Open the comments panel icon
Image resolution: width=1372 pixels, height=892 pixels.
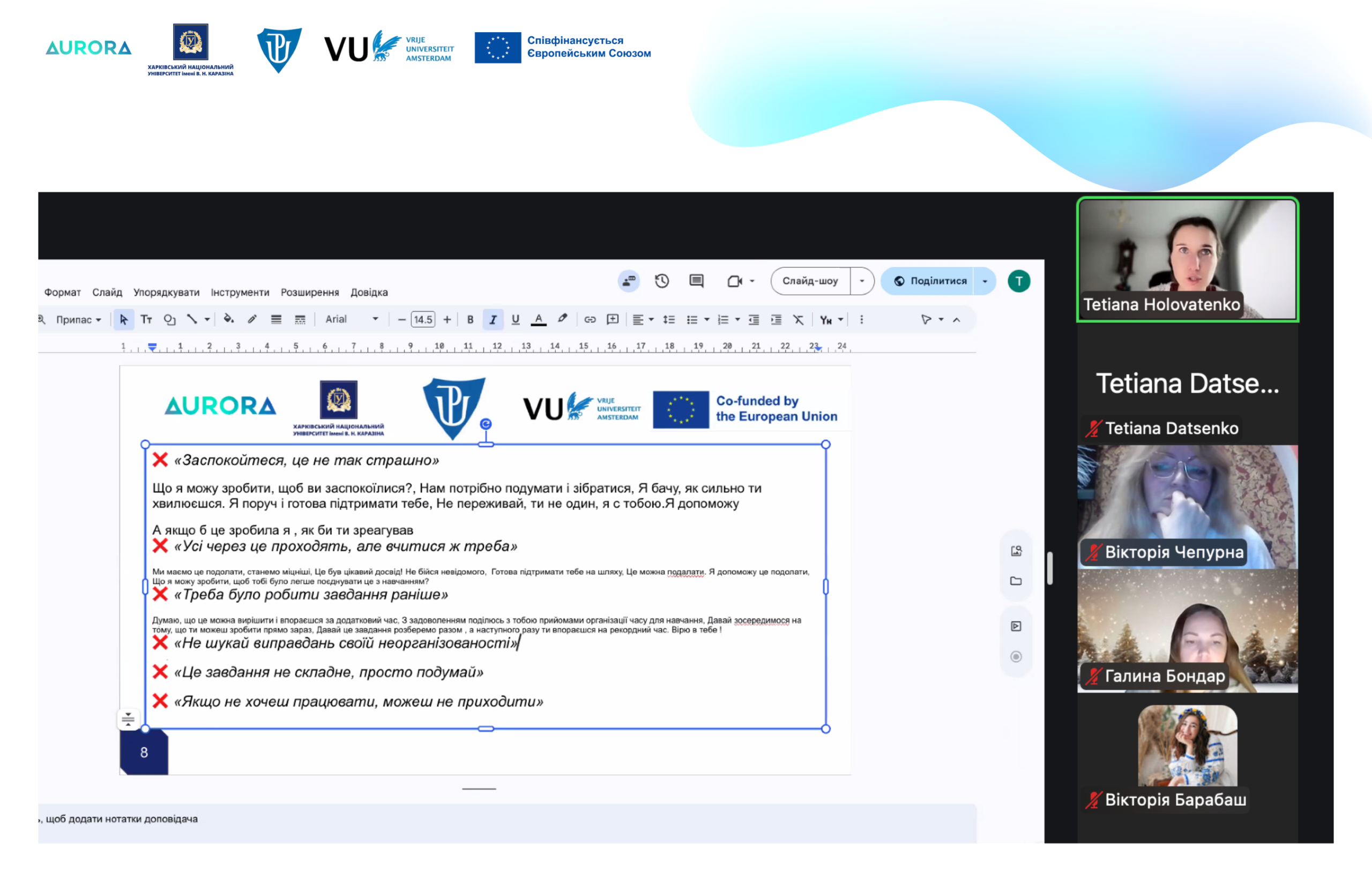696,281
